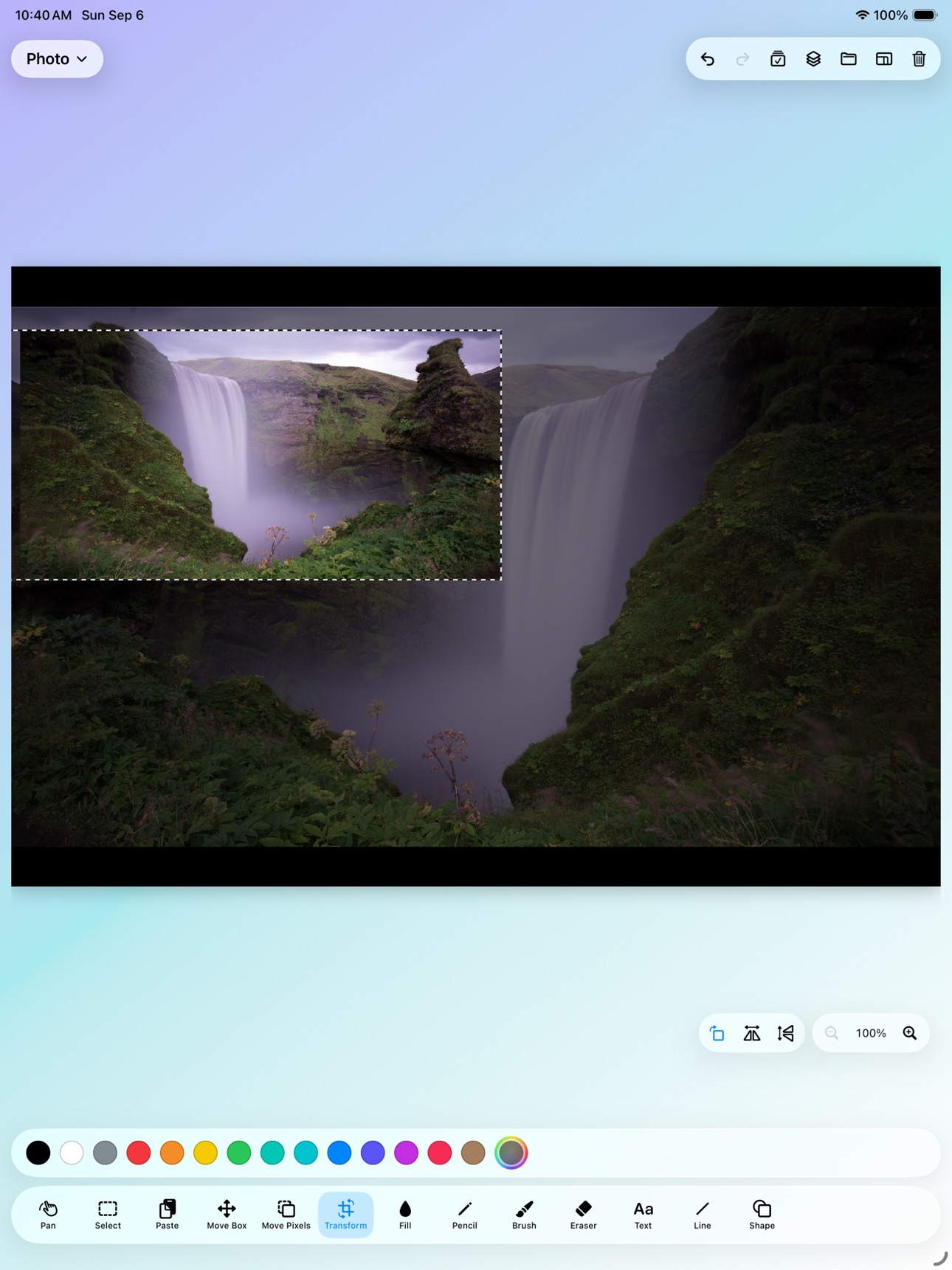Select the Eraser tool
952x1270 pixels.
(x=584, y=1215)
